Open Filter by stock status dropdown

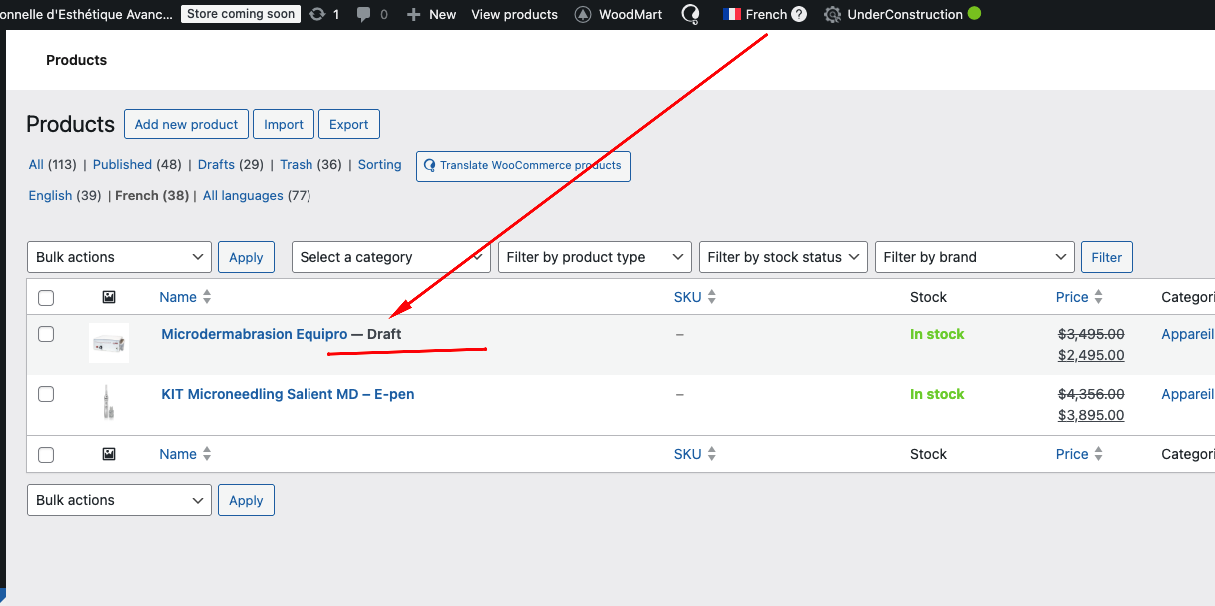pyautogui.click(x=783, y=257)
